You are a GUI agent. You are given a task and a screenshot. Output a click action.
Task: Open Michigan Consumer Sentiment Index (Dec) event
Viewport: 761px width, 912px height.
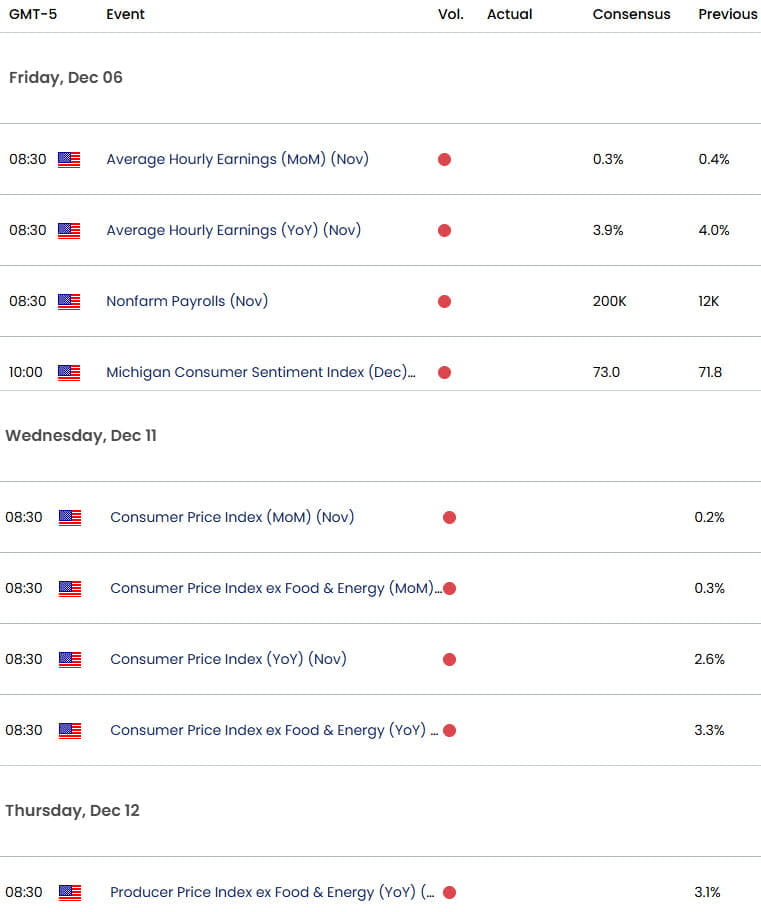(261, 372)
